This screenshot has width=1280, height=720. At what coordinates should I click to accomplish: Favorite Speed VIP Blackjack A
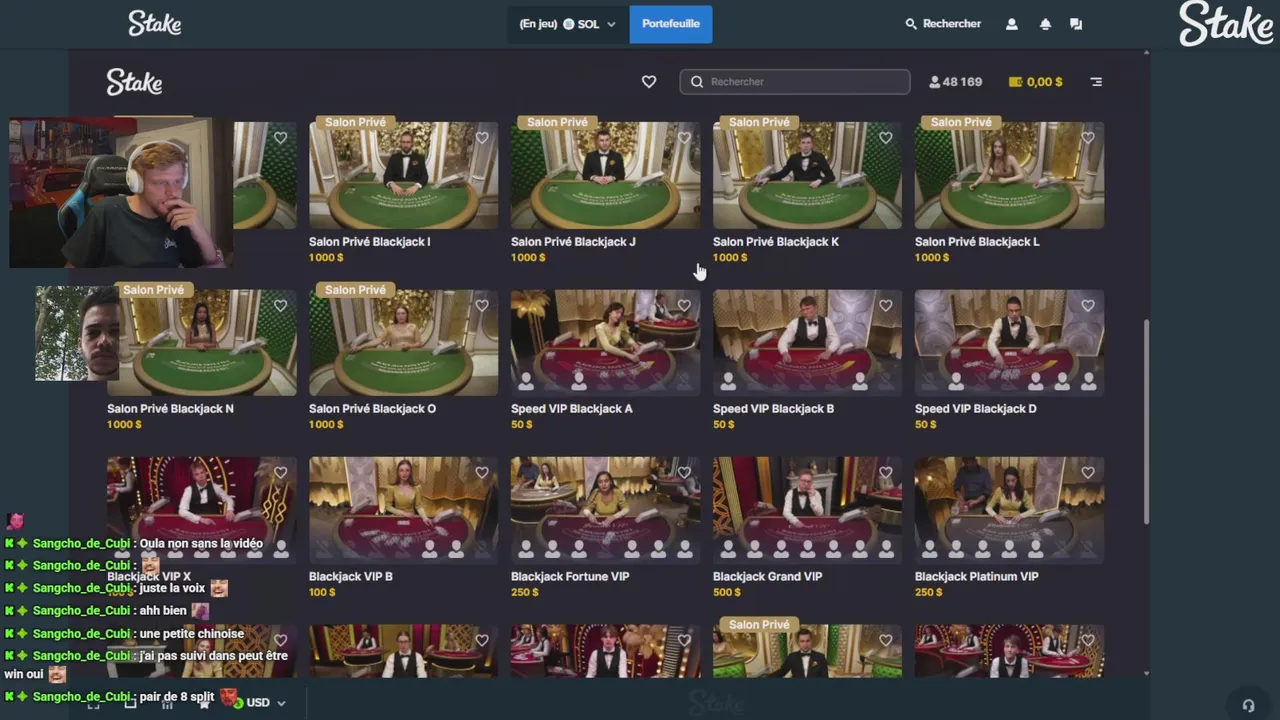[684, 306]
